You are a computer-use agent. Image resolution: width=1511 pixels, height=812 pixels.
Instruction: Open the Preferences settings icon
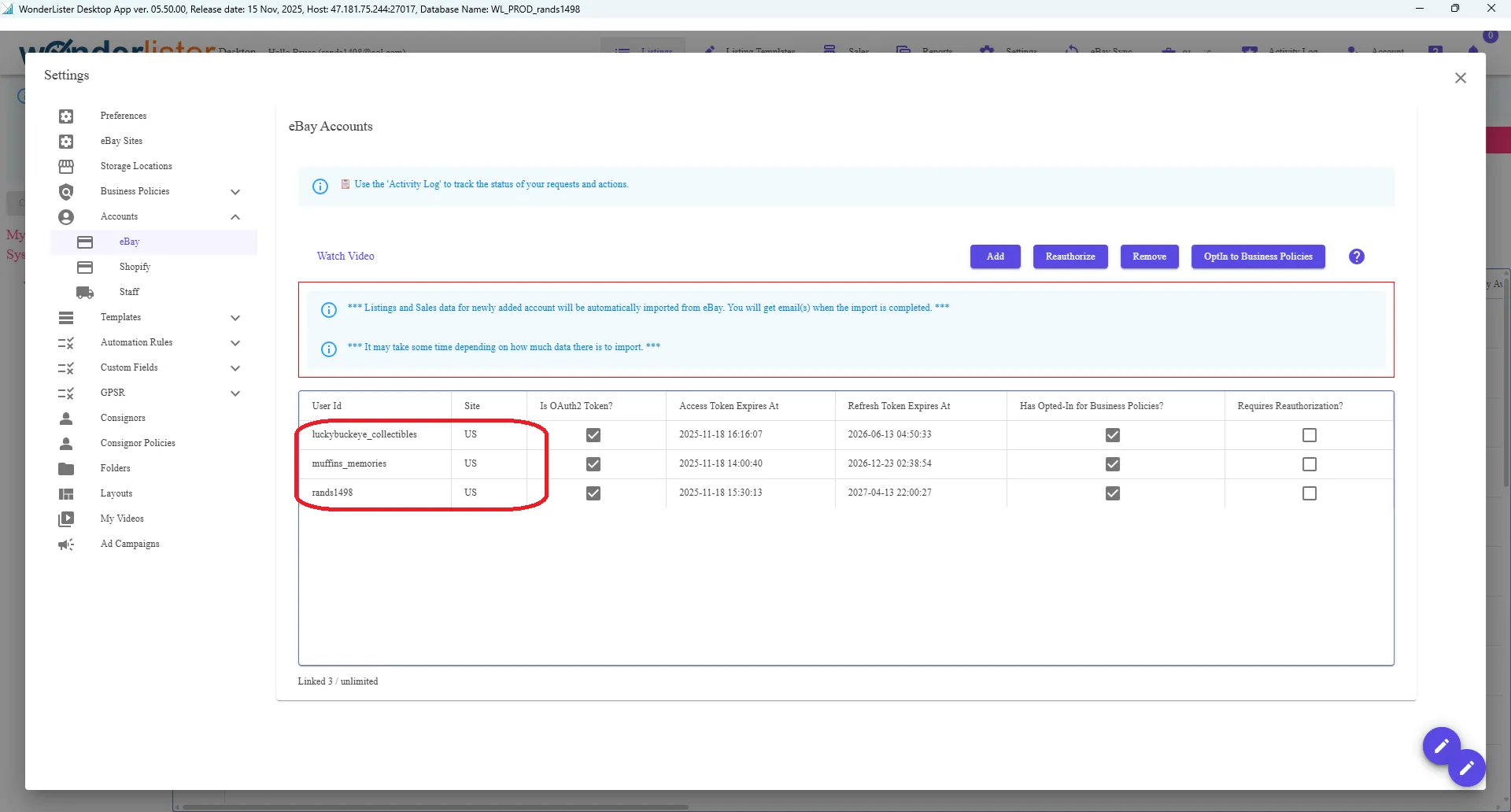(x=67, y=116)
